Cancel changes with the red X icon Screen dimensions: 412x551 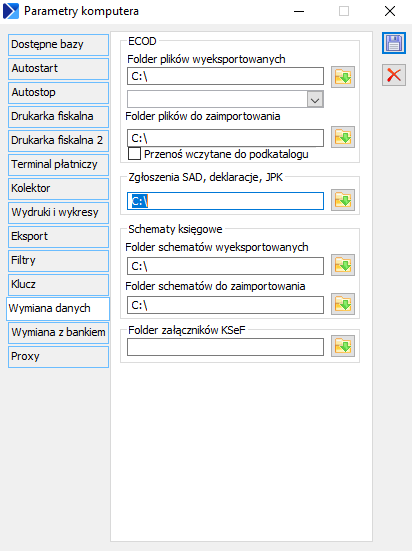click(394, 75)
